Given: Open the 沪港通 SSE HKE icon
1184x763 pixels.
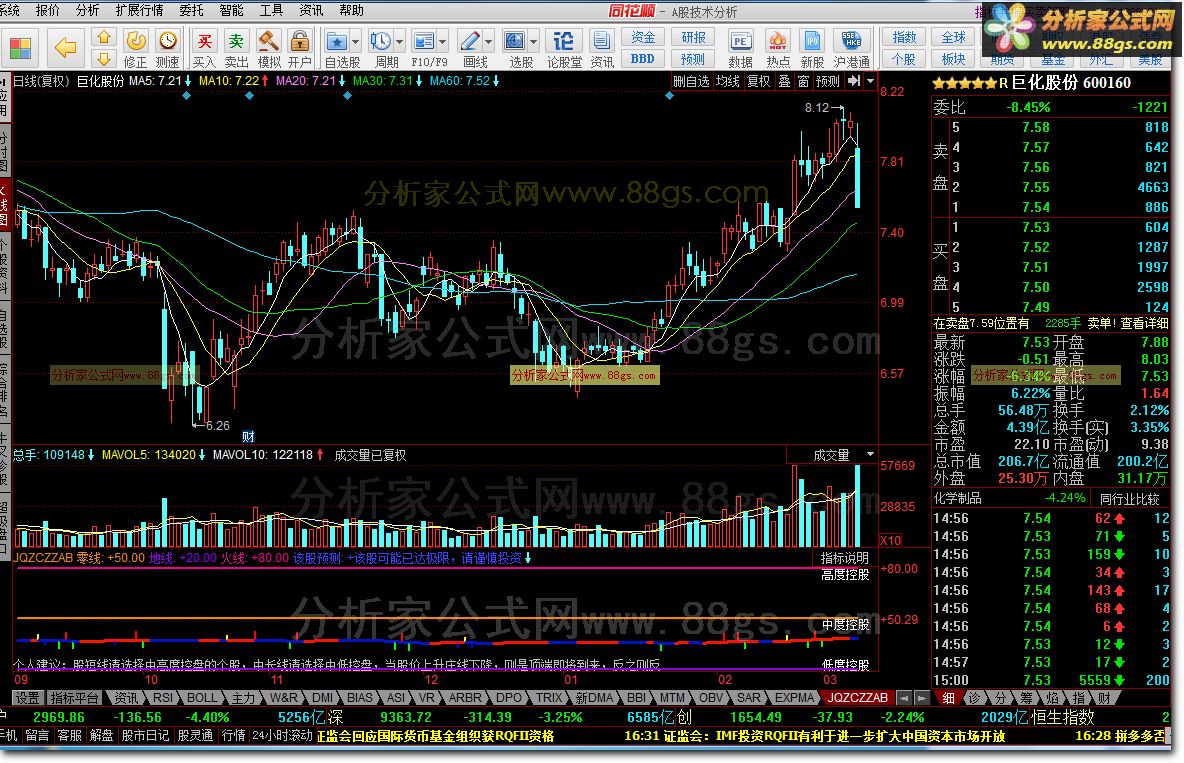Looking at the screenshot, I should click(851, 42).
